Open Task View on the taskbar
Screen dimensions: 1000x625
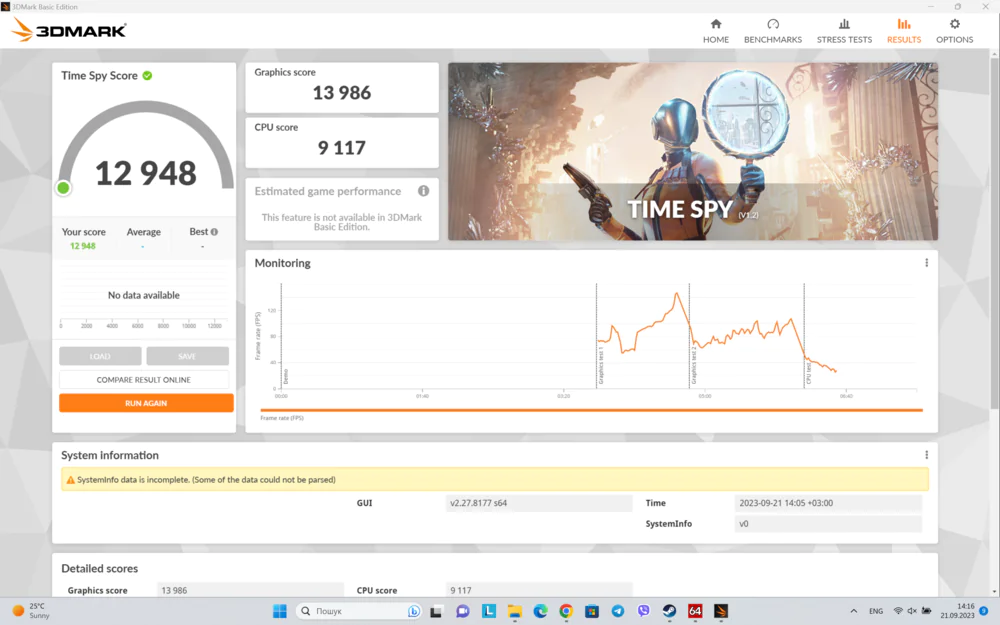[436, 611]
